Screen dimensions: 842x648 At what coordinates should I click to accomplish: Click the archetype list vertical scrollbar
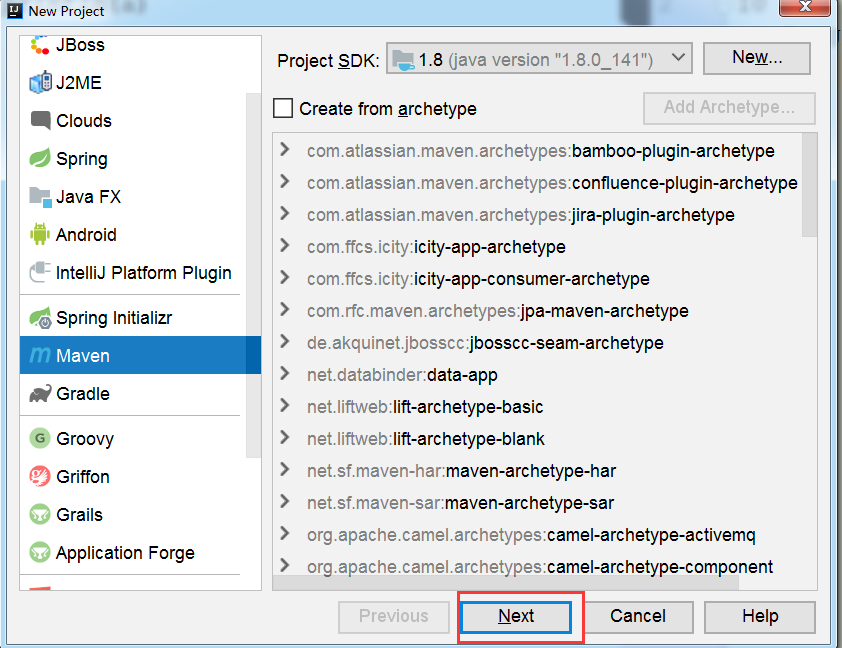point(809,185)
